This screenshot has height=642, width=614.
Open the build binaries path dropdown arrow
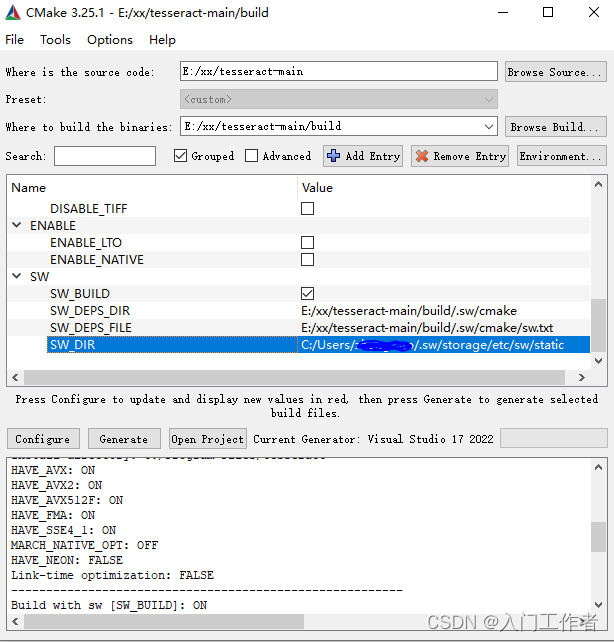pos(488,127)
